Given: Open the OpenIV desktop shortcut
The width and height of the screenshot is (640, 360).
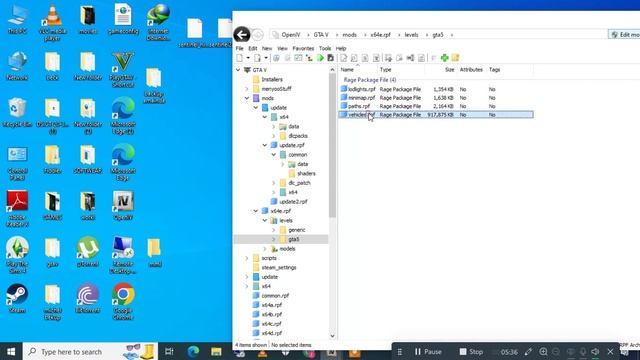Looking at the screenshot, I should pos(122,206).
